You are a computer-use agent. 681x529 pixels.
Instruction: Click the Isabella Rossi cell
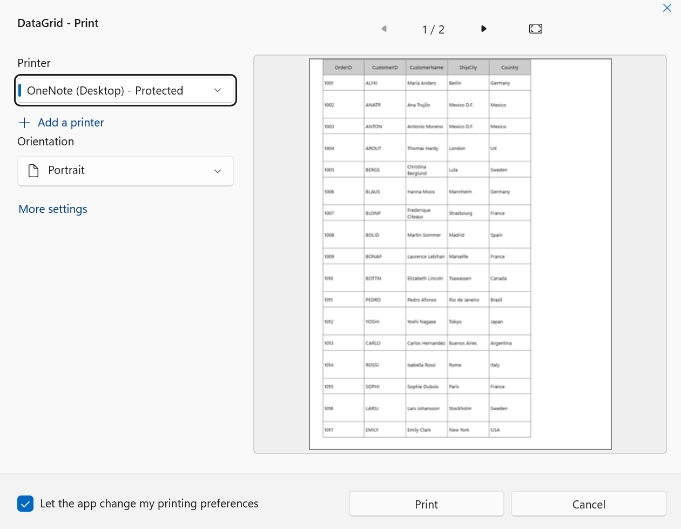[426, 365]
